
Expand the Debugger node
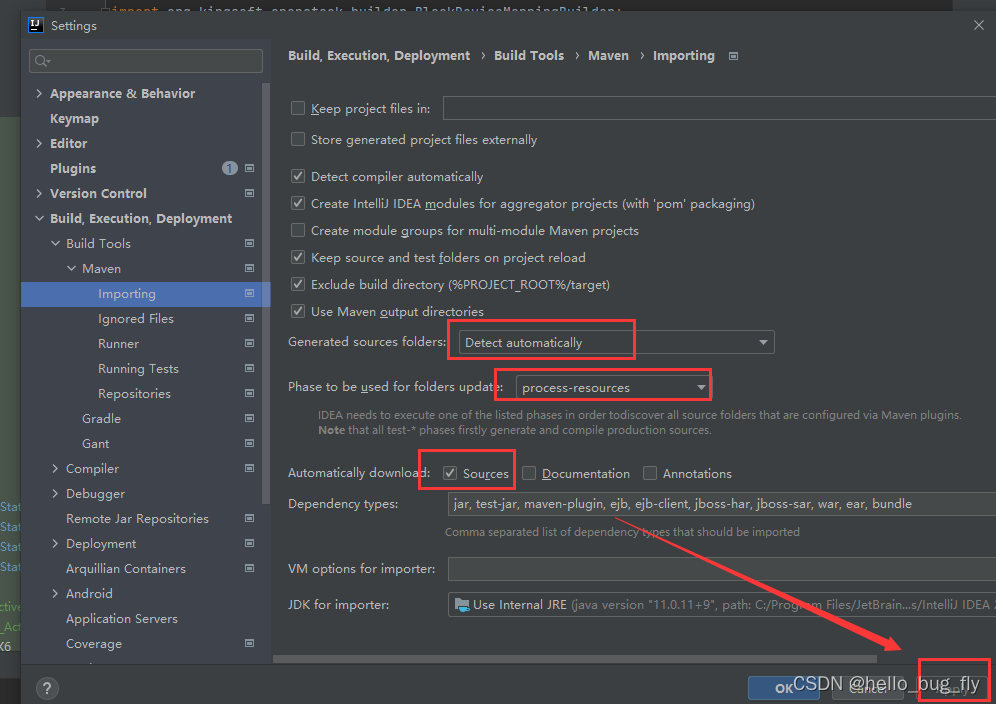[55, 494]
